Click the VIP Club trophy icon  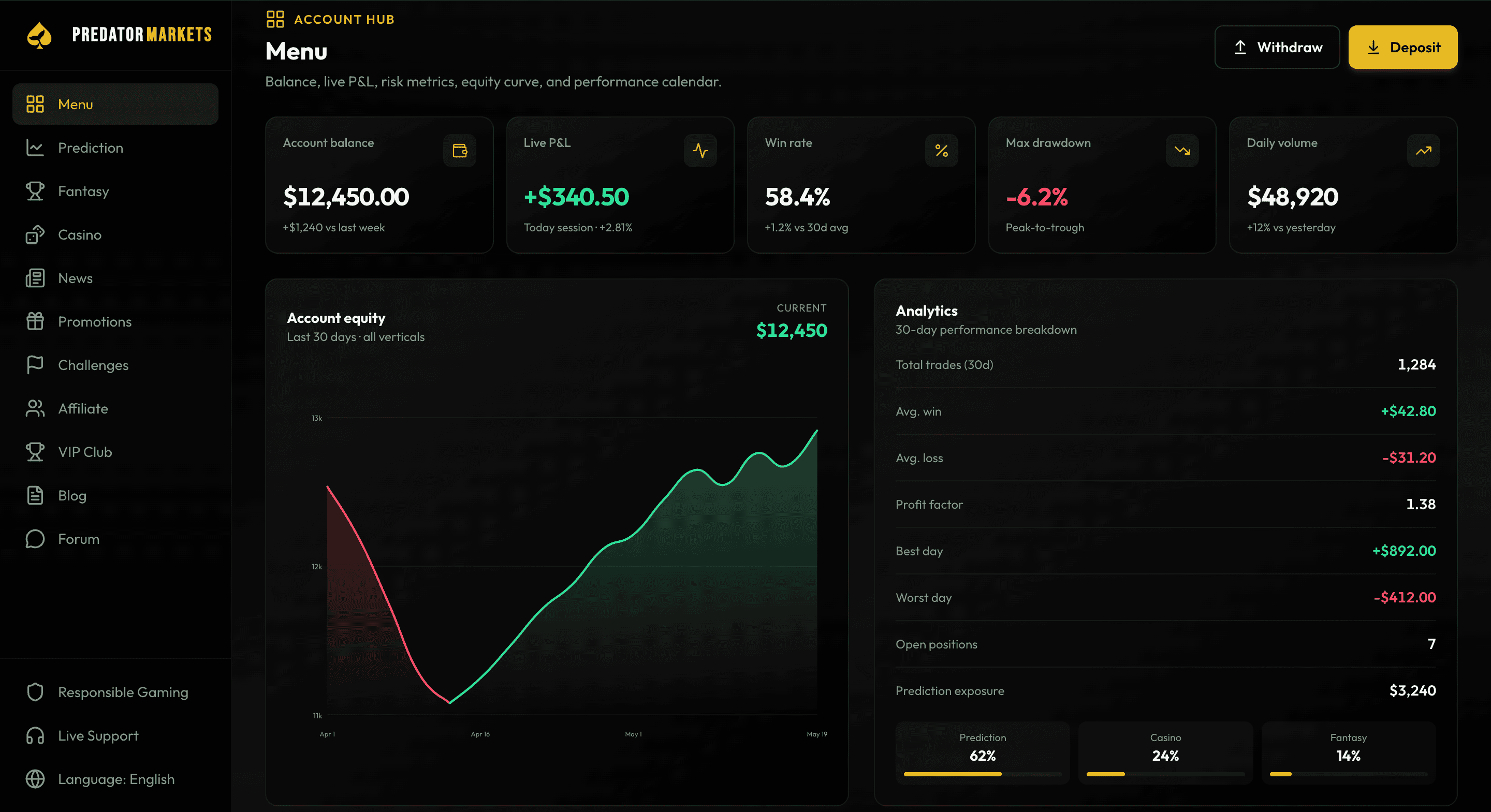tap(35, 451)
